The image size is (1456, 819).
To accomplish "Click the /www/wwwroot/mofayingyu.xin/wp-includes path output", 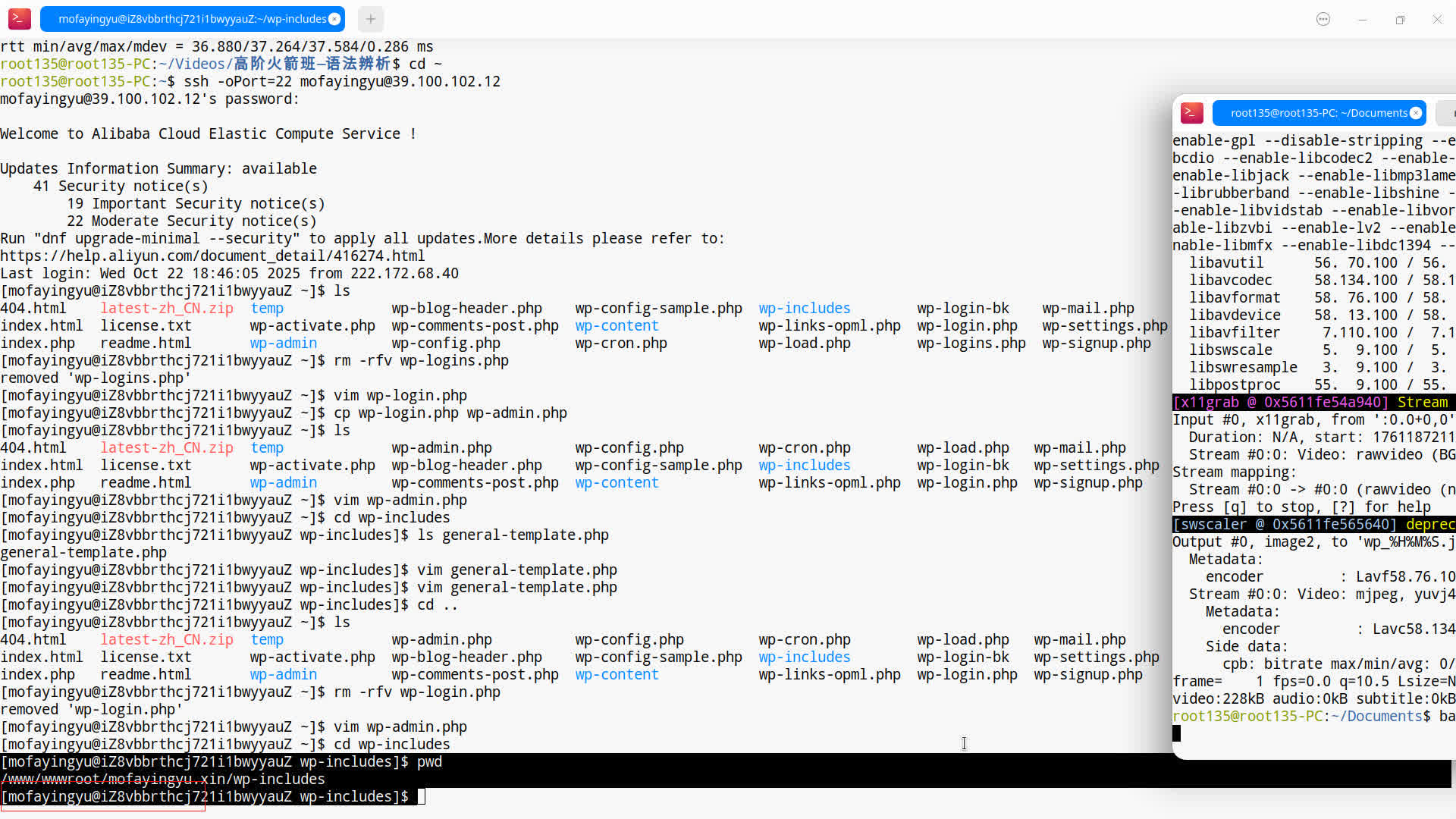I will pyautogui.click(x=163, y=780).
